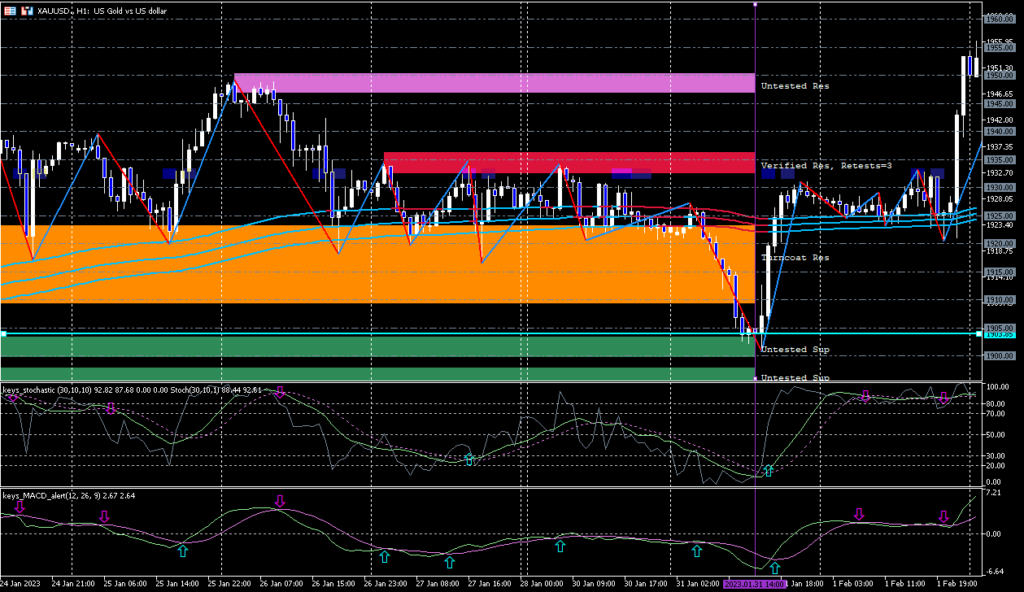Image resolution: width=1024 pixels, height=592 pixels.
Task: Click stochastic cyan up arrow at vertical line
Action: click(x=768, y=469)
